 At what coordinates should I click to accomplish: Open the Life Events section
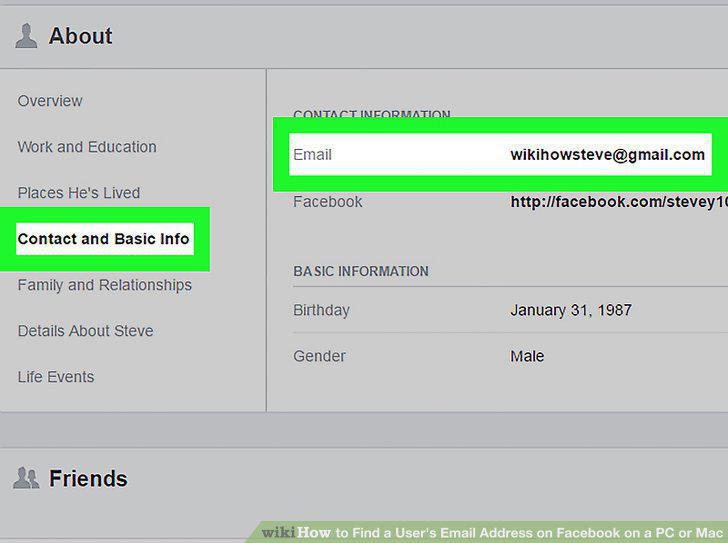[x=56, y=376]
